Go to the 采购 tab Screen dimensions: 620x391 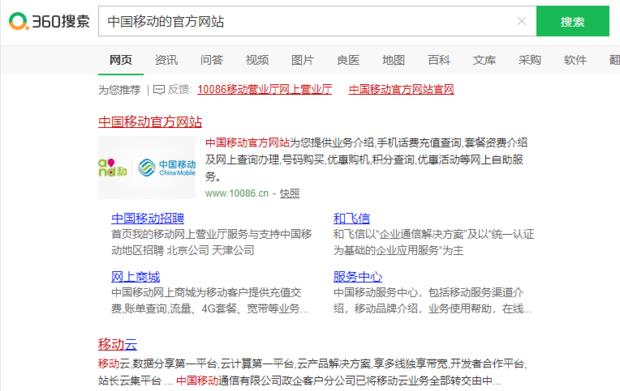coord(530,60)
